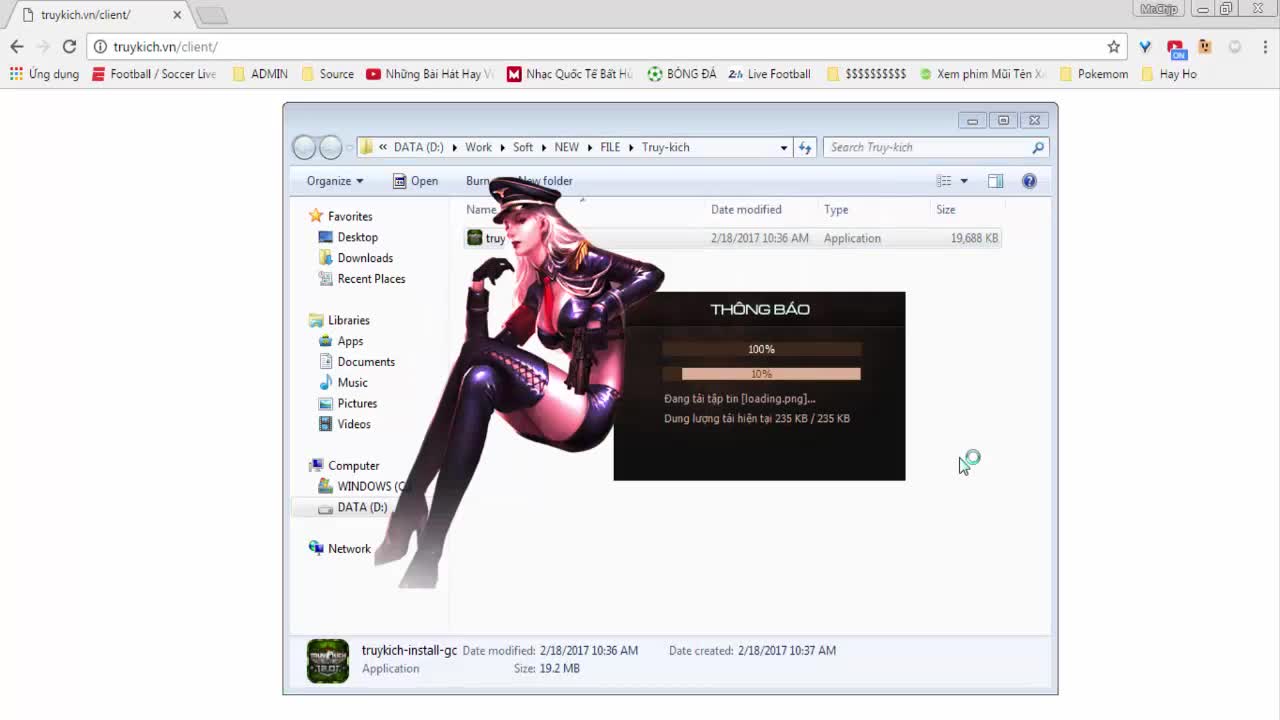Screen dimensions: 1280x720
Task: Click the orange face extension icon
Action: pos(1205,47)
